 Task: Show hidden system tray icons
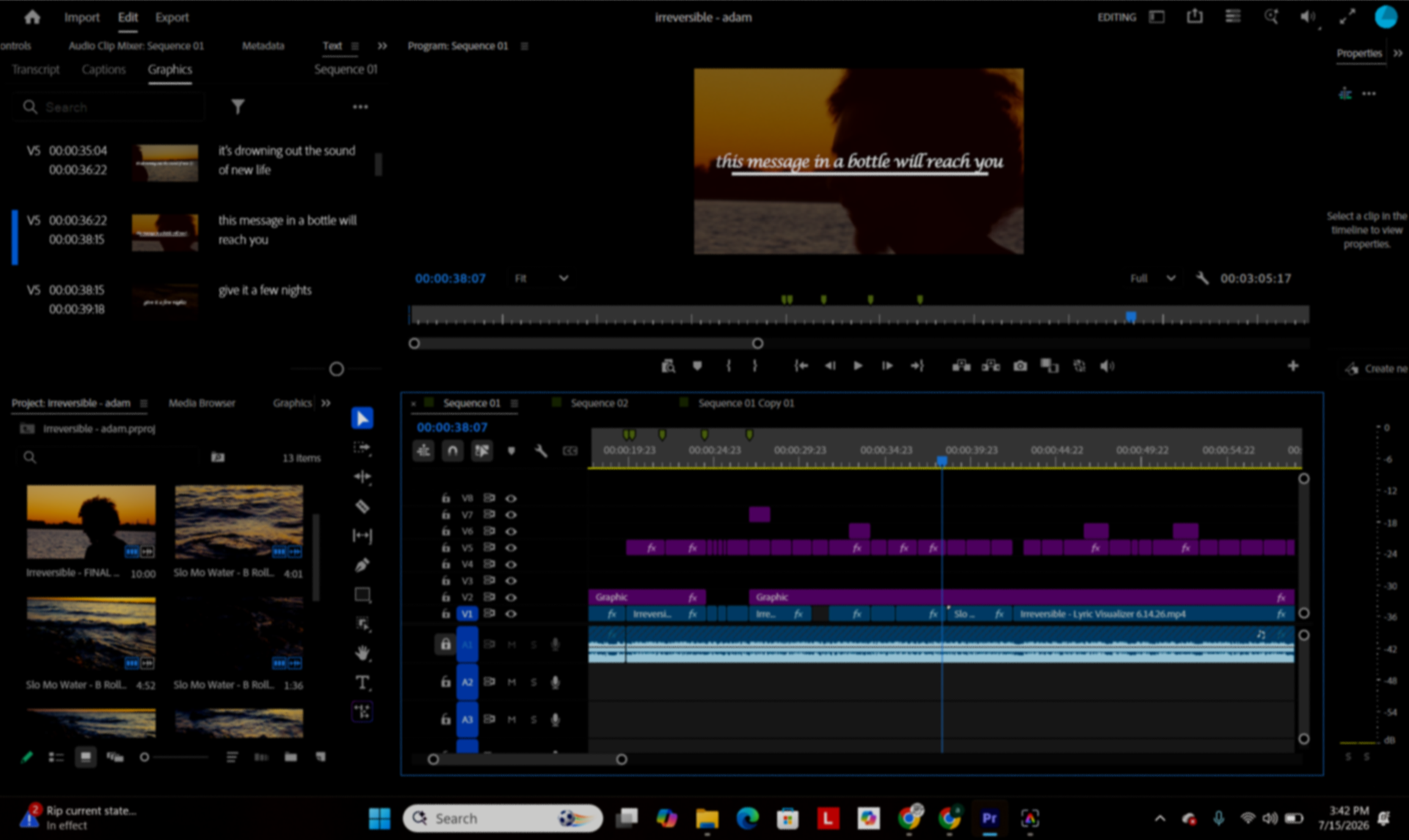[1159, 818]
